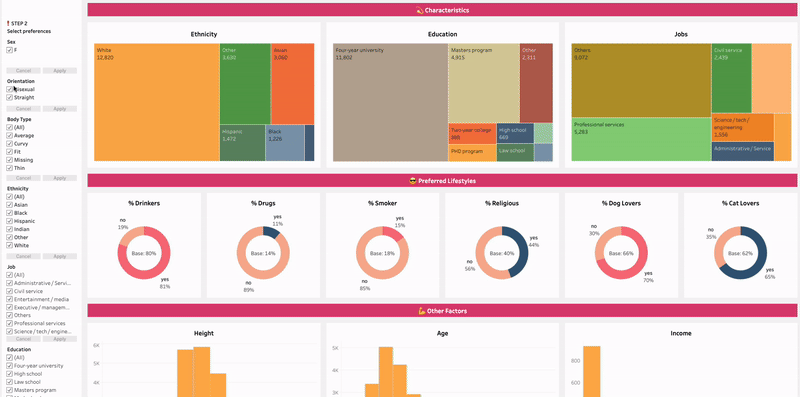The height and width of the screenshot is (397, 800).
Task: Uncheck Science / tech / engine... job checkbox
Action: click(x=9, y=332)
